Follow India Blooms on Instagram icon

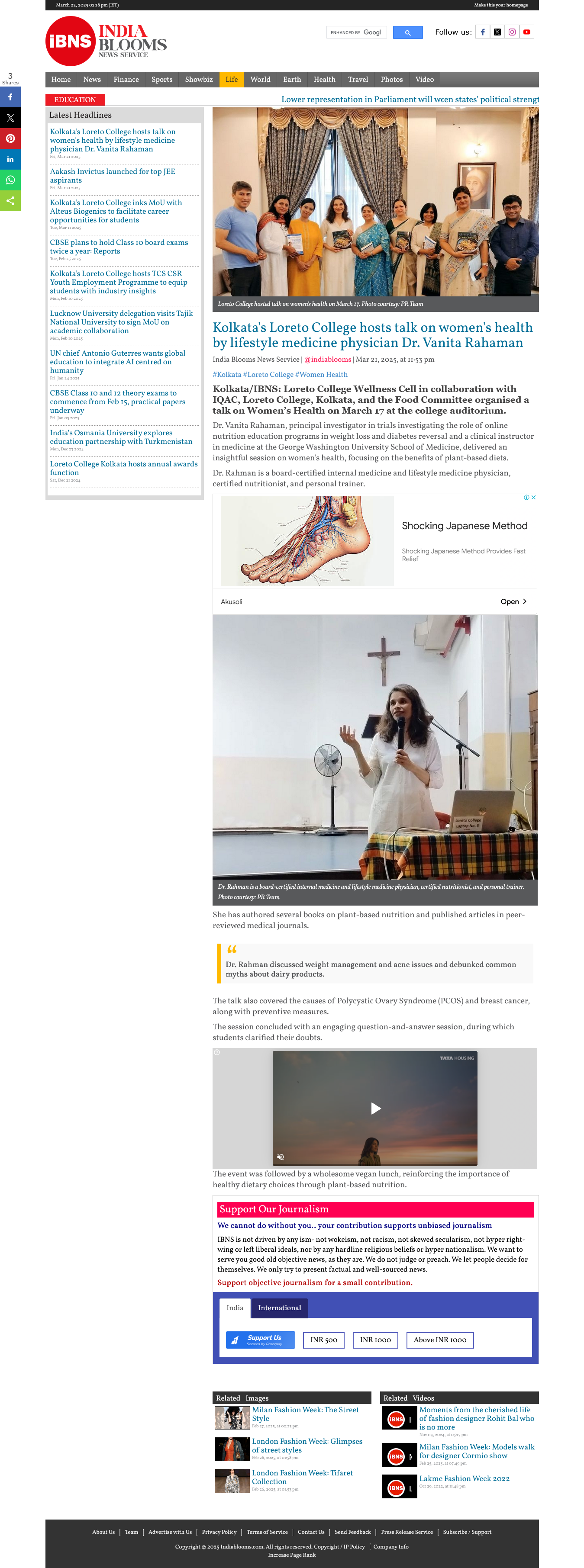512,32
